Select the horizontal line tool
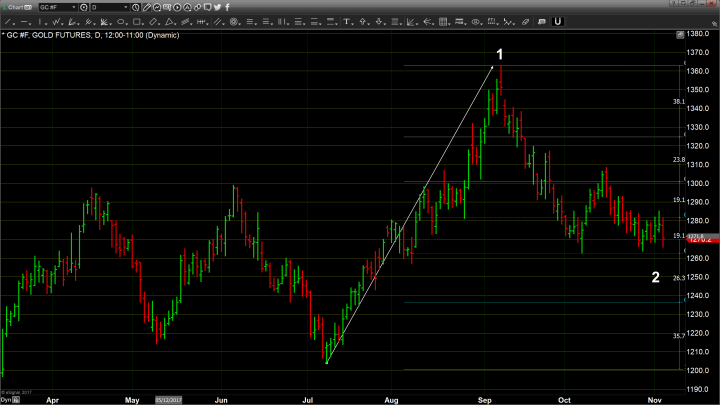The width and height of the screenshot is (720, 405). [x=24, y=21]
